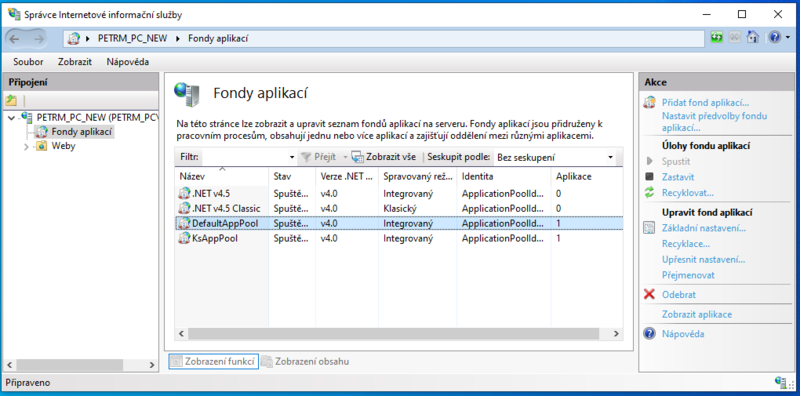The image size is (800, 396).
Task: Open the Seskupit podle combo box
Action: pyautogui.click(x=556, y=157)
